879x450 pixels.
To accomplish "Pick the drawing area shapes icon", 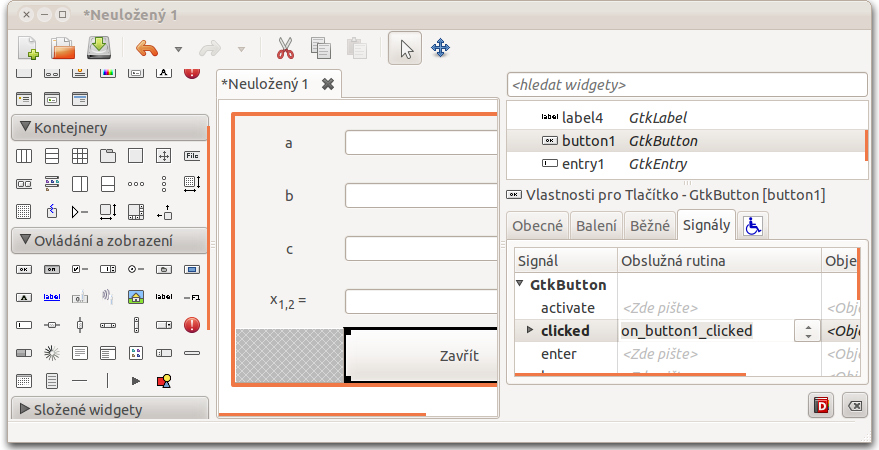I will pyautogui.click(x=164, y=382).
